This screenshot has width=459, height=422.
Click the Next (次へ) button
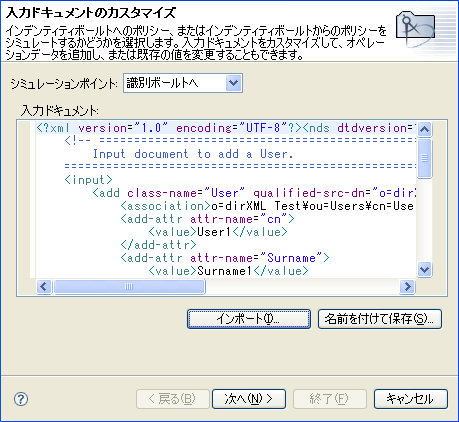(249, 399)
